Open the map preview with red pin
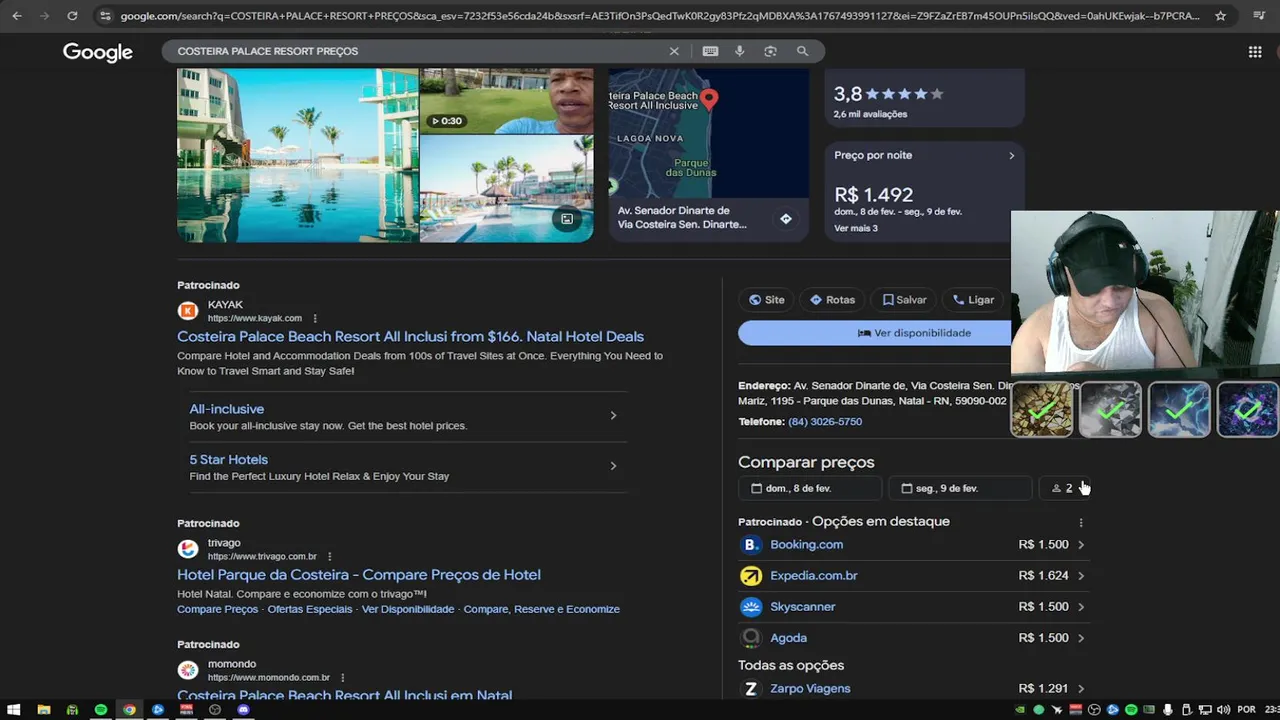1280x720 pixels. click(708, 133)
